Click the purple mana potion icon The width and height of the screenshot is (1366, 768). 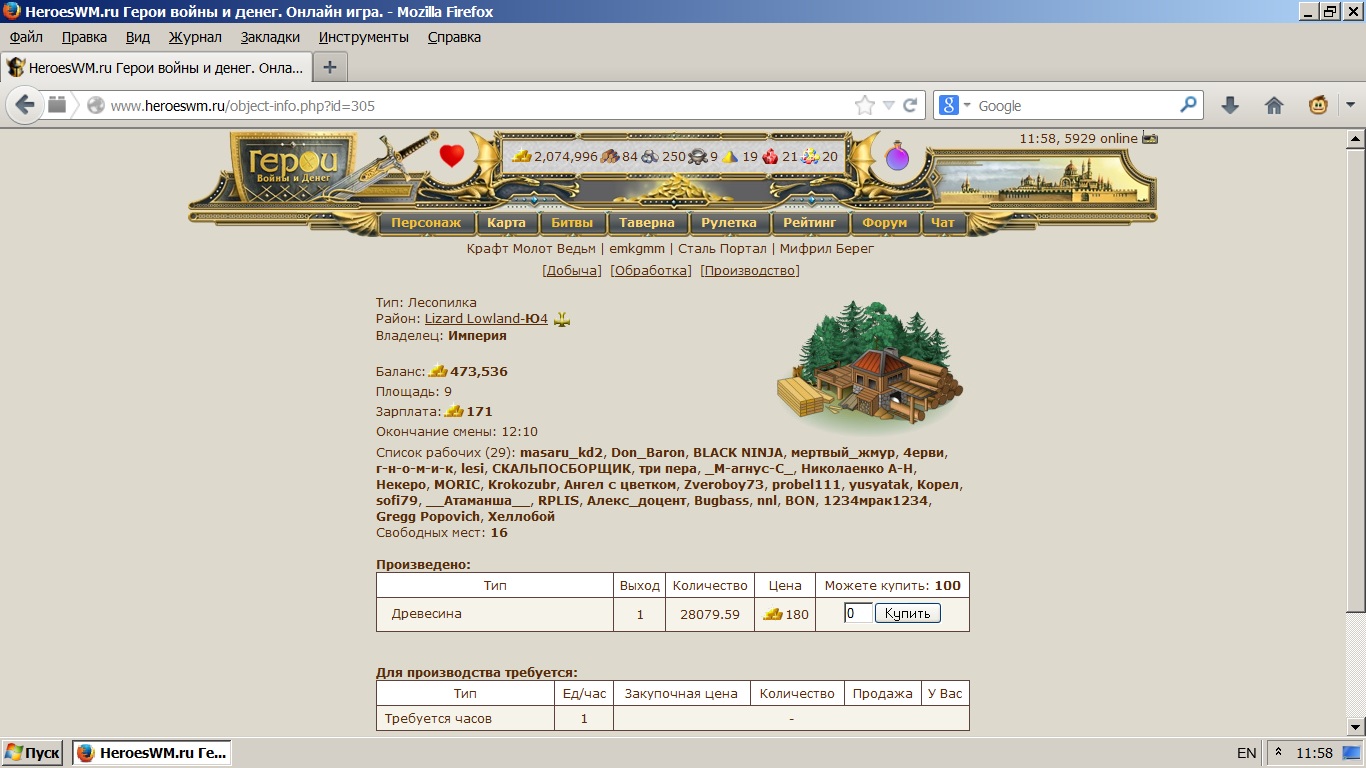pos(897,156)
